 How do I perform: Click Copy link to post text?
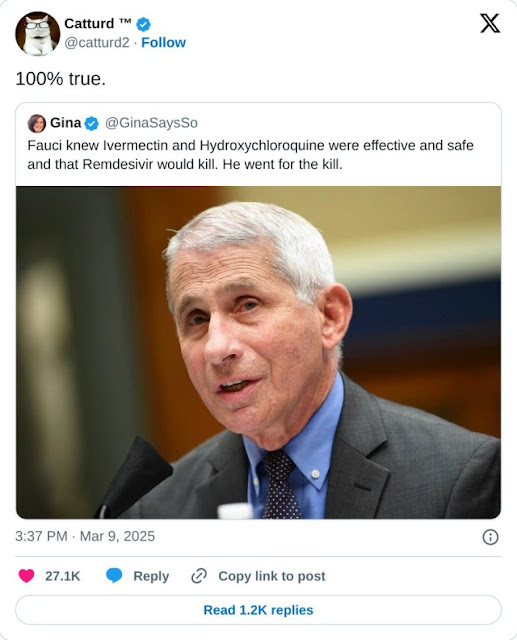[272, 576]
